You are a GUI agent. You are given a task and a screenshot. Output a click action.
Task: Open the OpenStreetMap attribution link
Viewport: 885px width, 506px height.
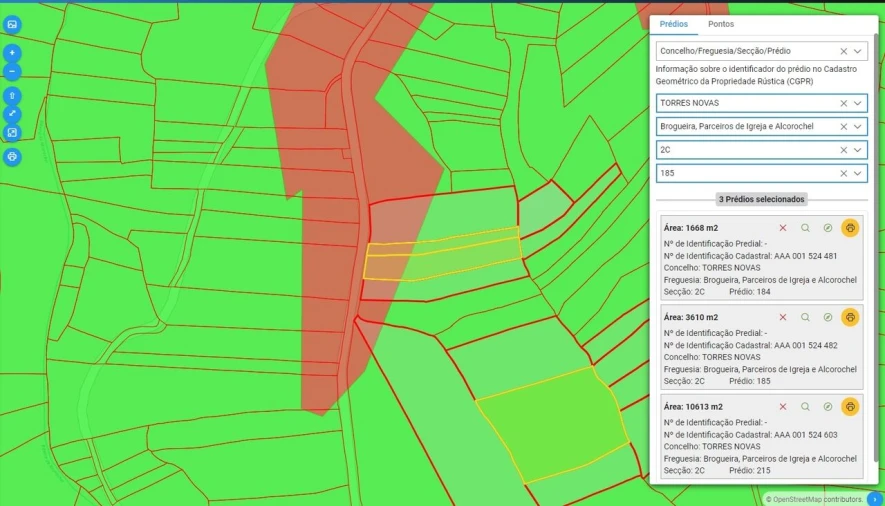[x=798, y=499]
